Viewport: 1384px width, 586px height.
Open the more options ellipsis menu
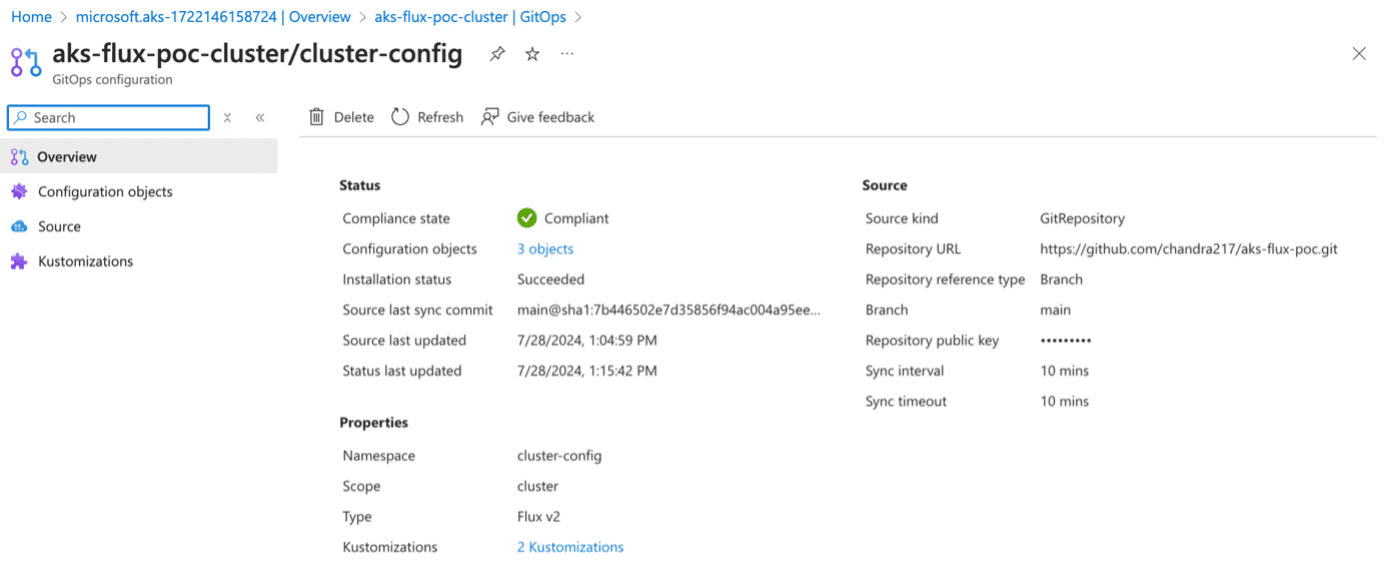(x=567, y=54)
